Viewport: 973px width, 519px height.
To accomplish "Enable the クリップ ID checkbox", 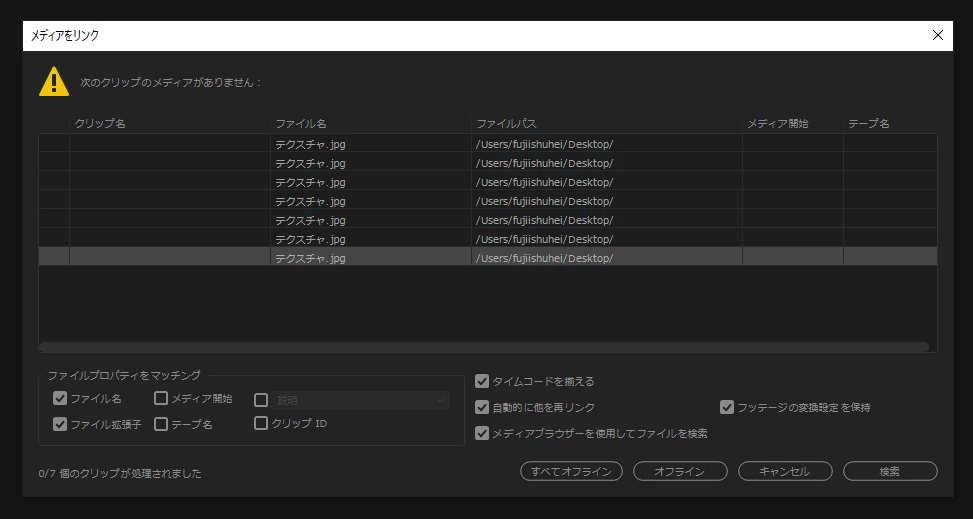I will [261, 423].
